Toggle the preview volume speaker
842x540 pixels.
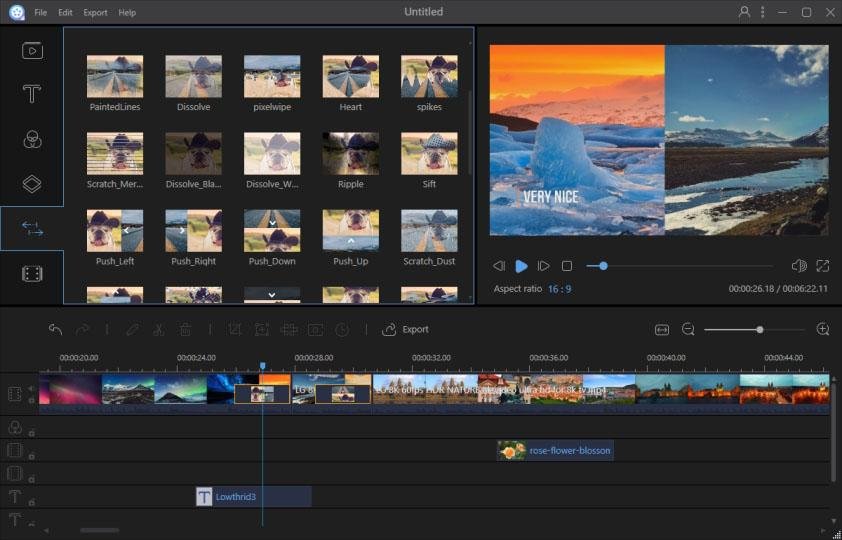tap(798, 266)
